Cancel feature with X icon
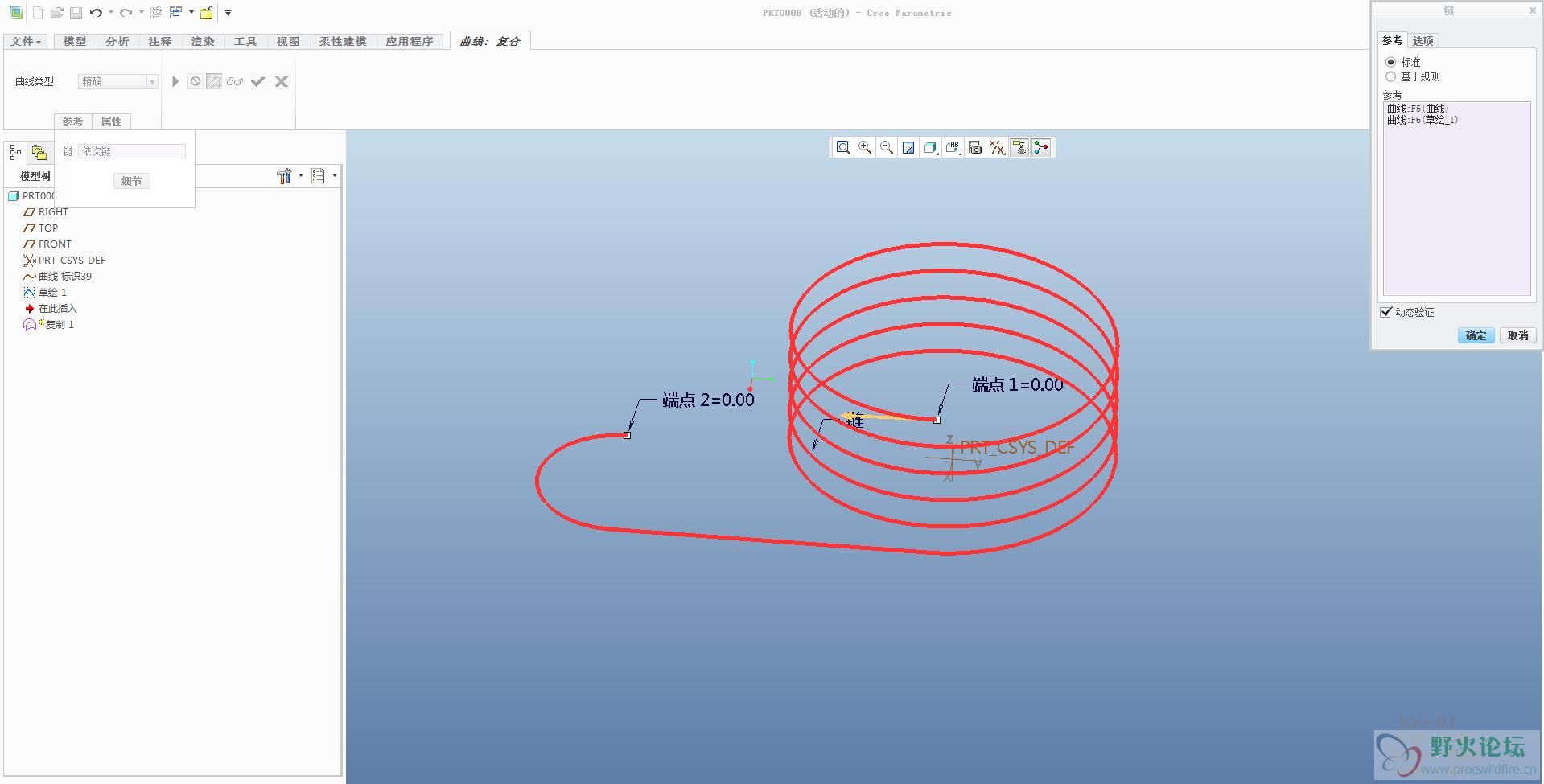The height and width of the screenshot is (784, 1544). coord(282,81)
